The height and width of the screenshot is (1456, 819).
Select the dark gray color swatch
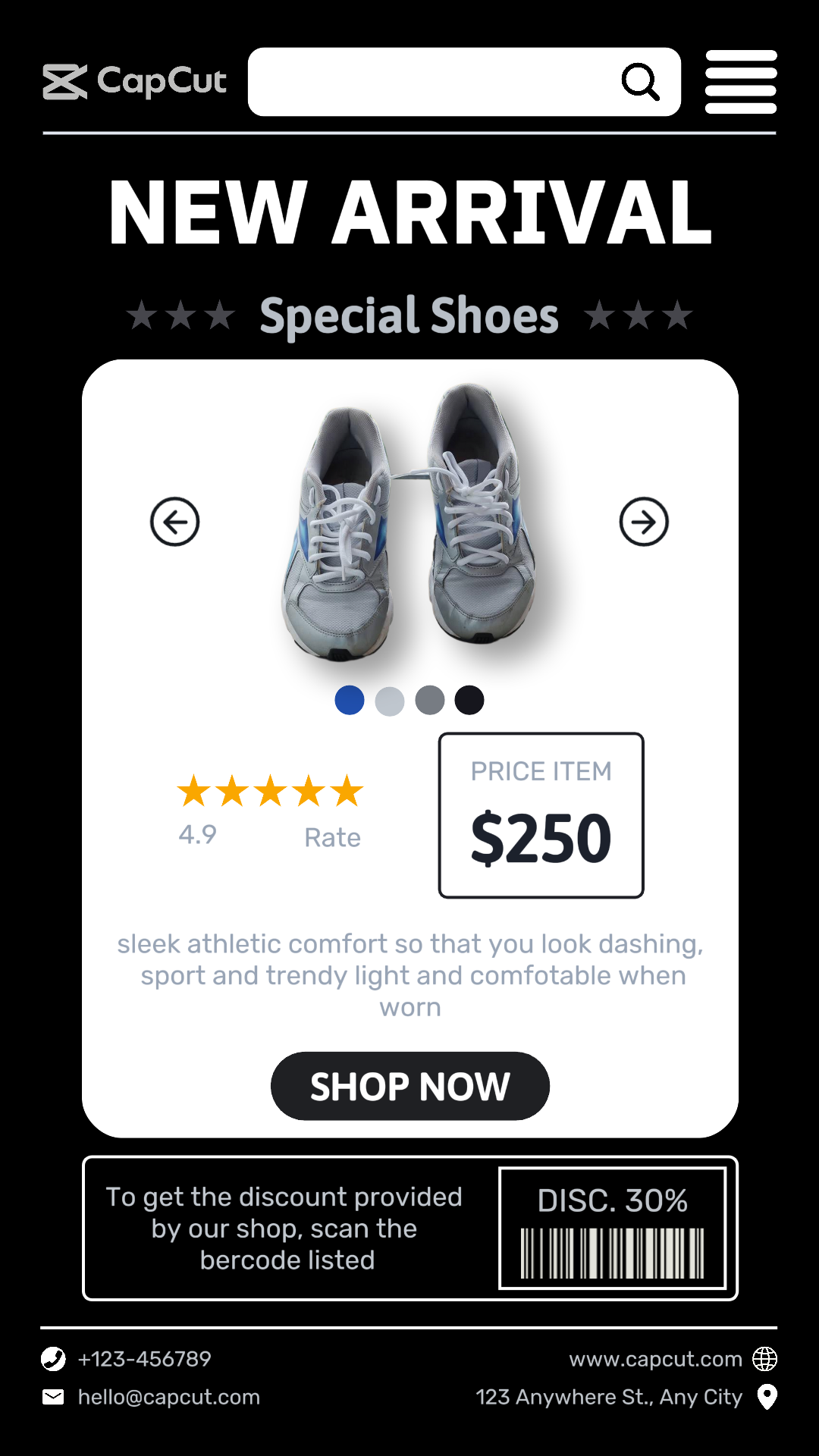coord(430,700)
